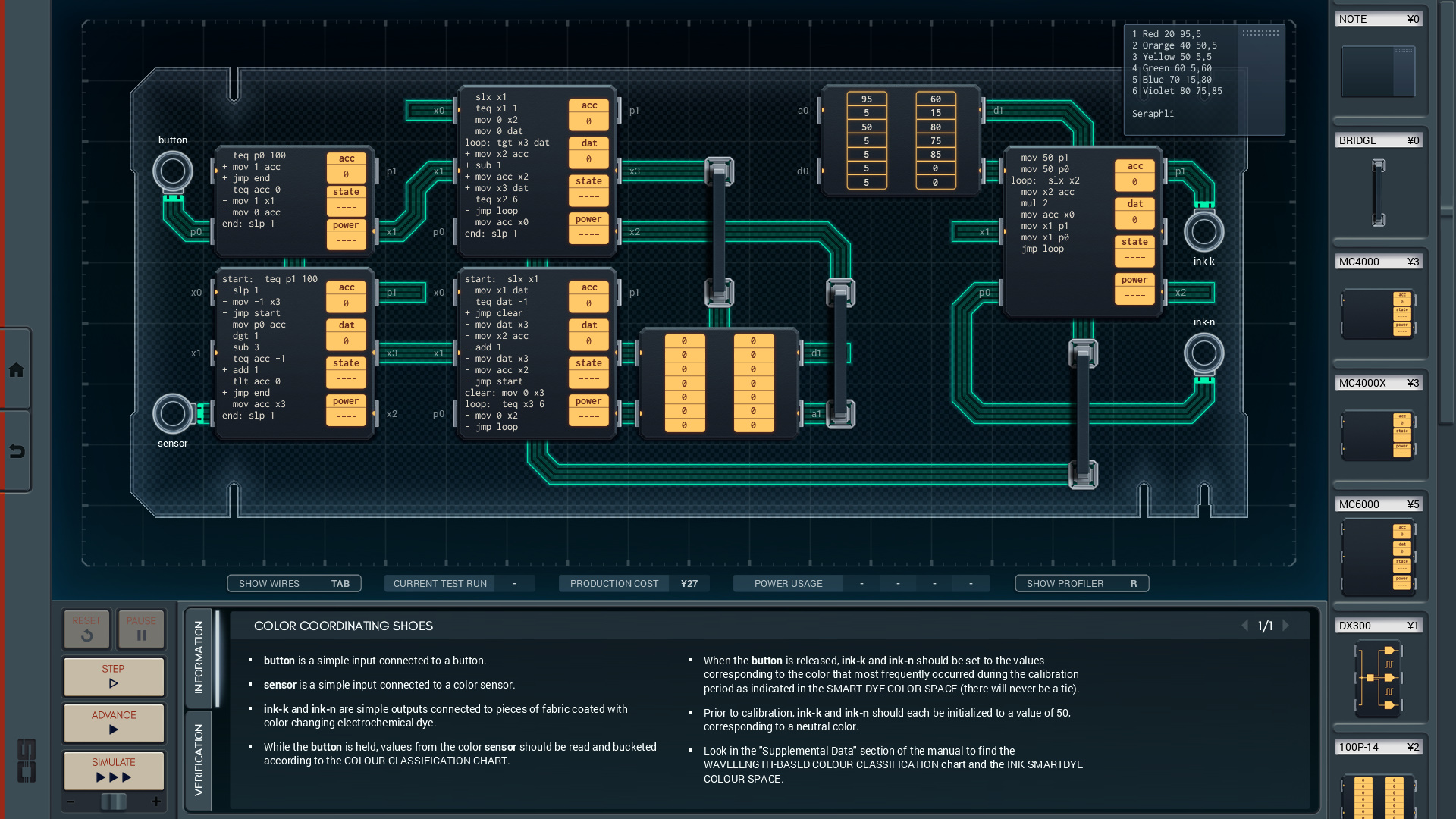Click the simulation speed slider handle

114,802
